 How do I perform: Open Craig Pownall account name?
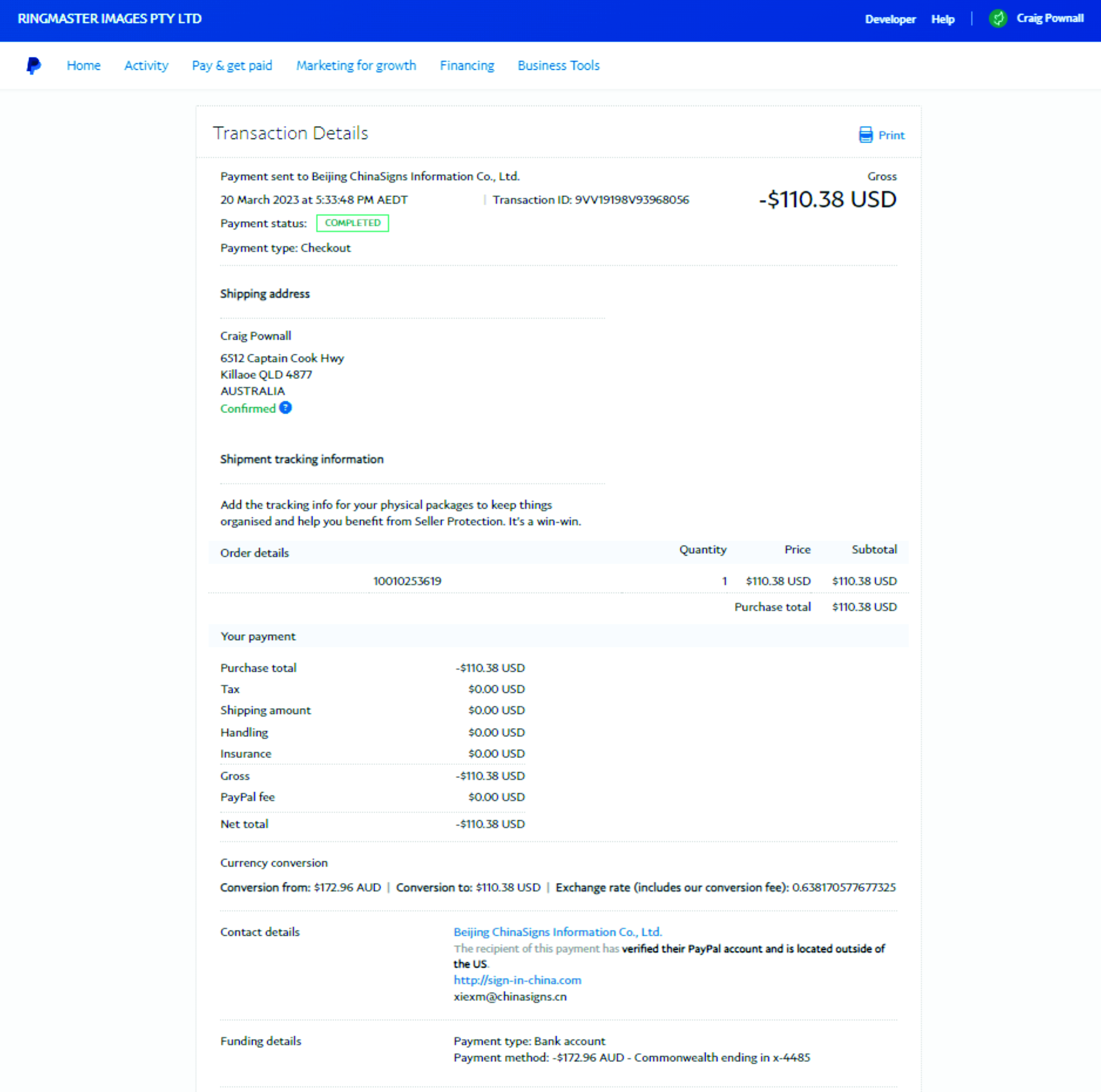1050,18
